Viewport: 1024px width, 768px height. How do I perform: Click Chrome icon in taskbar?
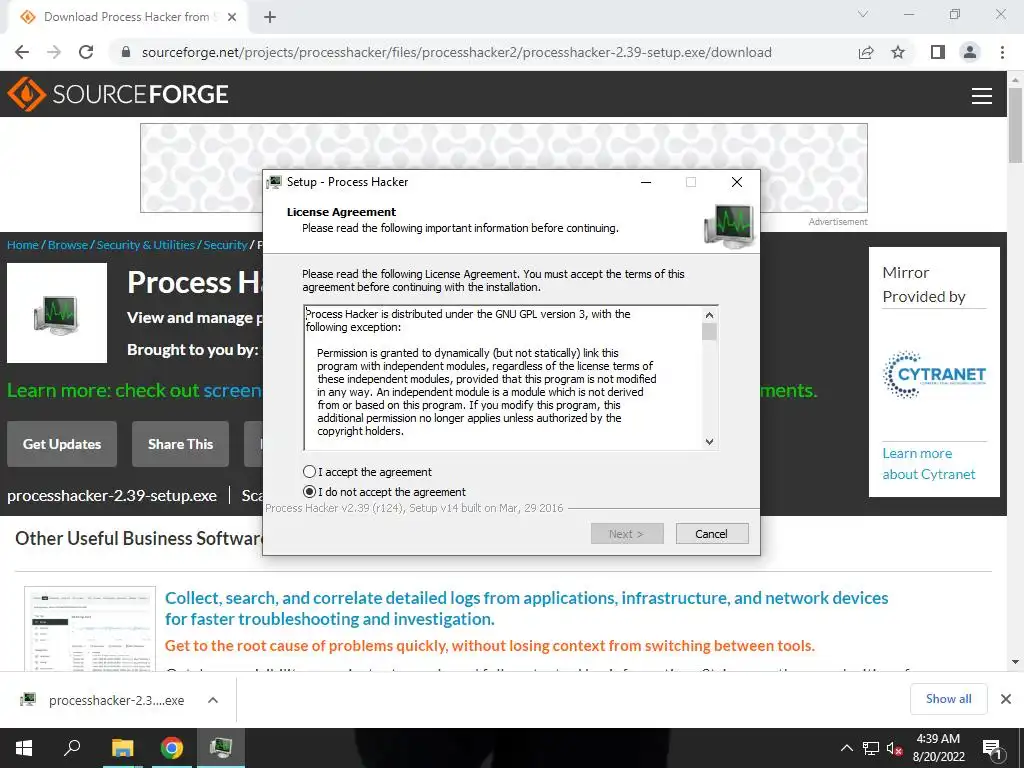click(x=172, y=748)
